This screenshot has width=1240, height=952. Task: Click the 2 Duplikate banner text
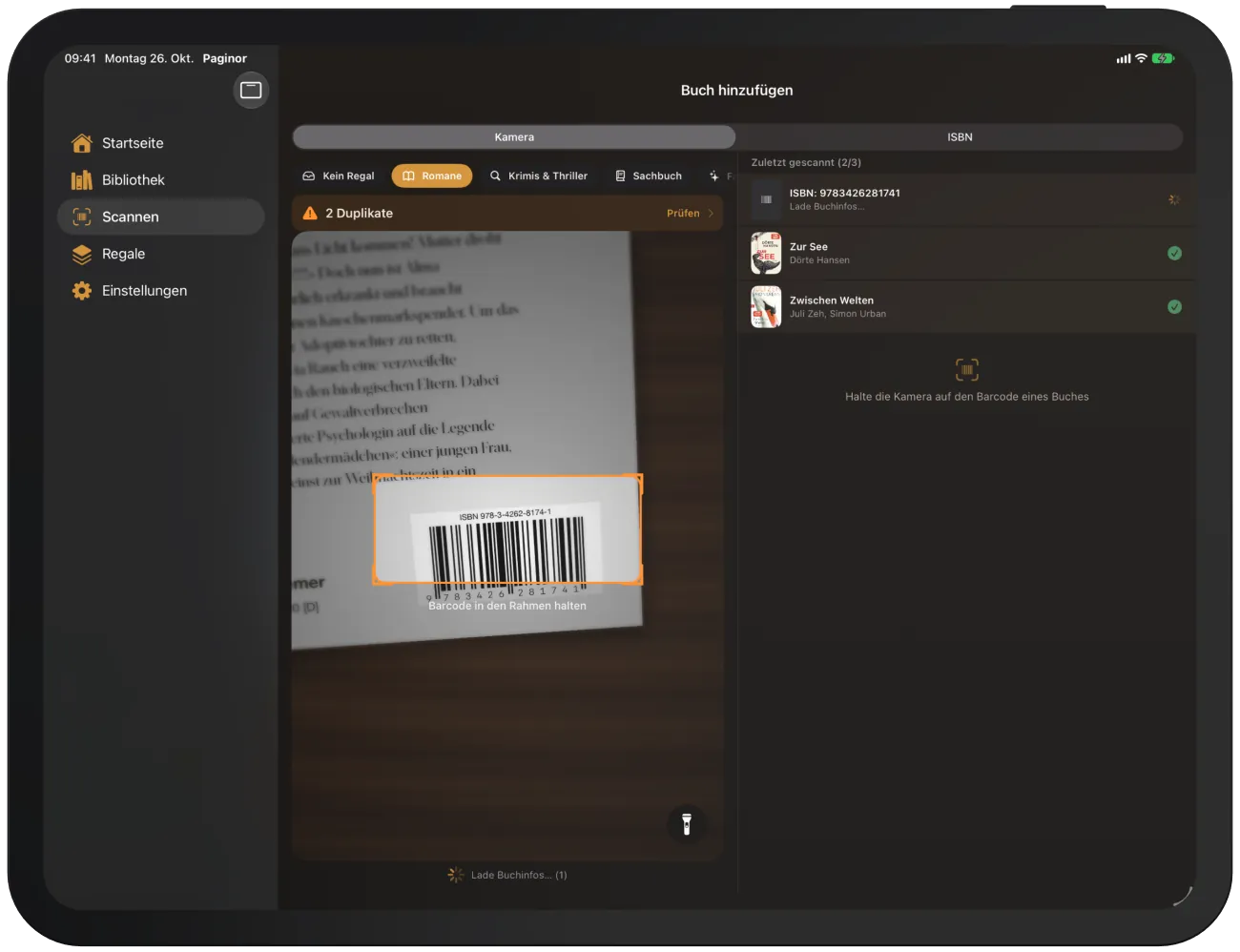coord(359,214)
